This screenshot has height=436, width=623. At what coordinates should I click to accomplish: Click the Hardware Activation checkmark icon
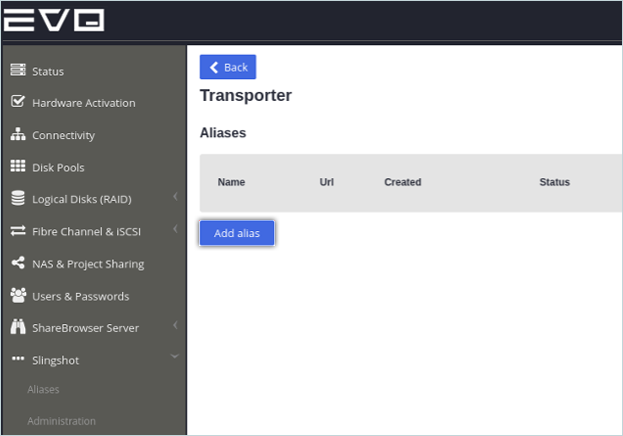click(x=17, y=102)
